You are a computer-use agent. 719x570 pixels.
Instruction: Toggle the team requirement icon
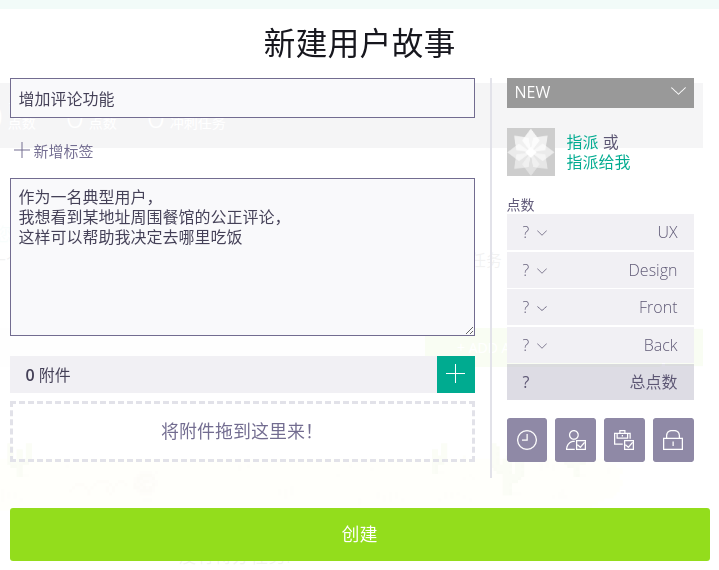pos(575,440)
